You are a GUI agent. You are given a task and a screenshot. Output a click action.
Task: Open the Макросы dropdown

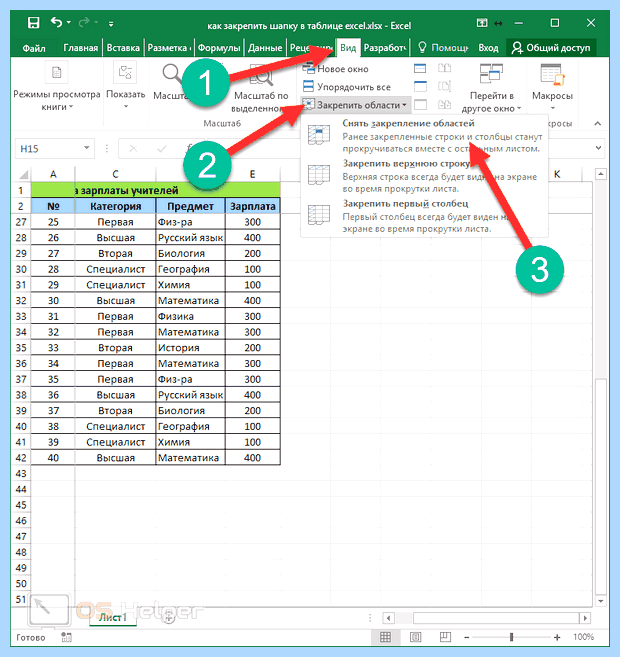[x=552, y=87]
